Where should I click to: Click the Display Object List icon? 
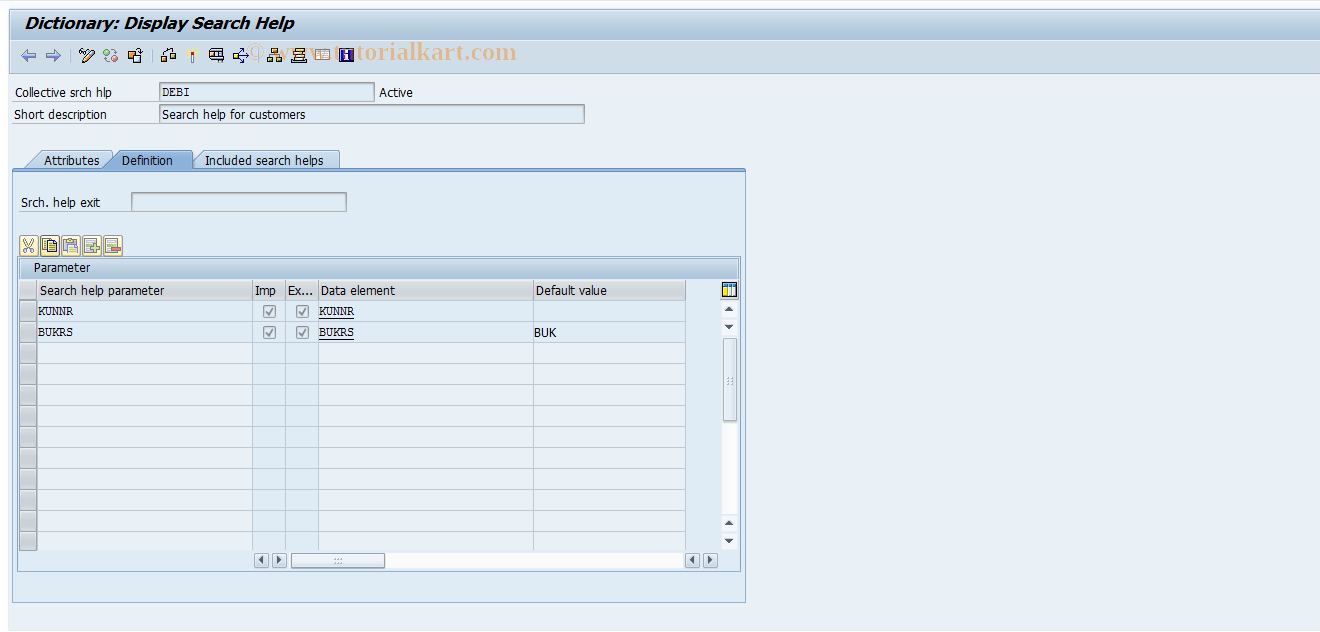241,56
